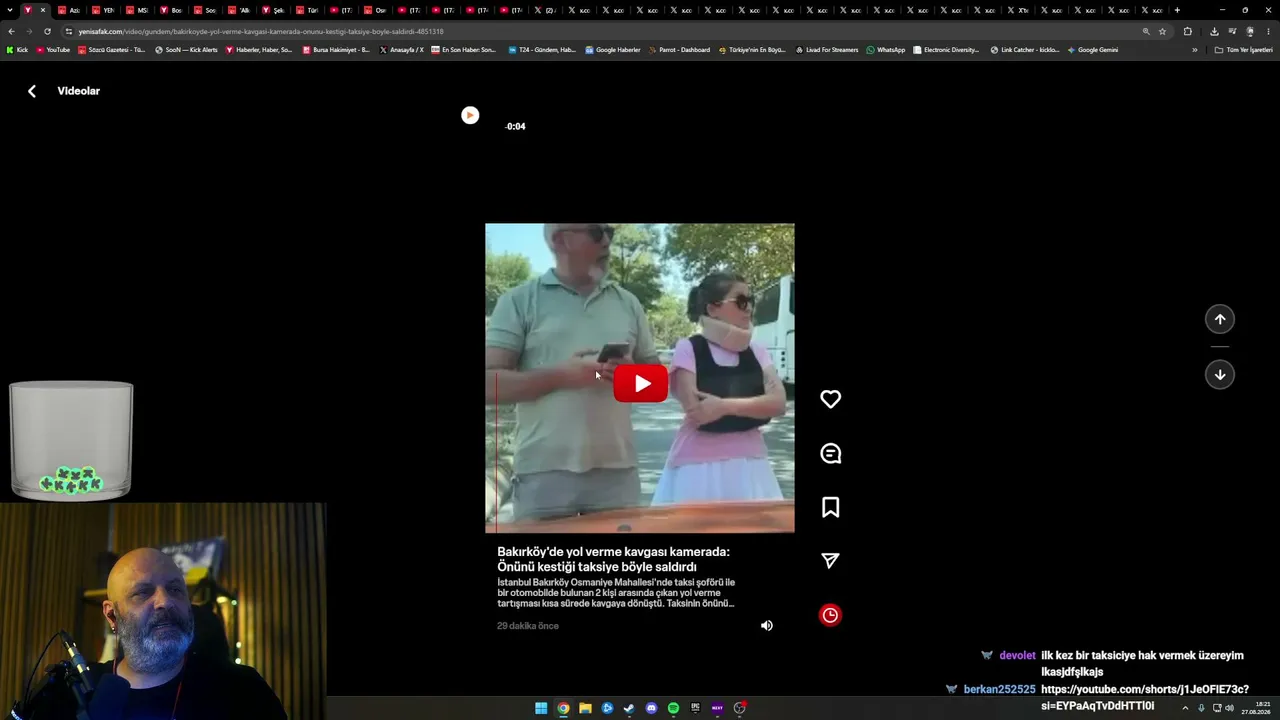Screen dimensions: 1280x720
Task: Click the Videolar heading
Action: click(78, 91)
